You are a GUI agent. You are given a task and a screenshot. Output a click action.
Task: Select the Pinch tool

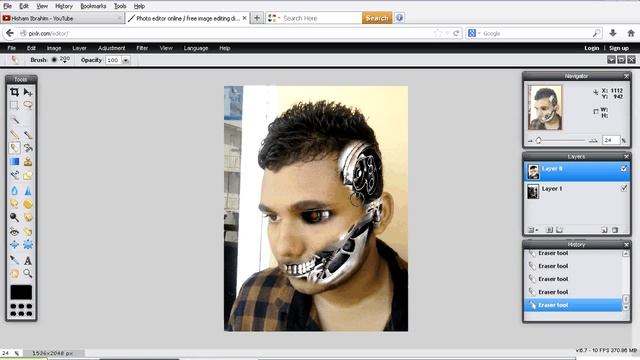28,245
